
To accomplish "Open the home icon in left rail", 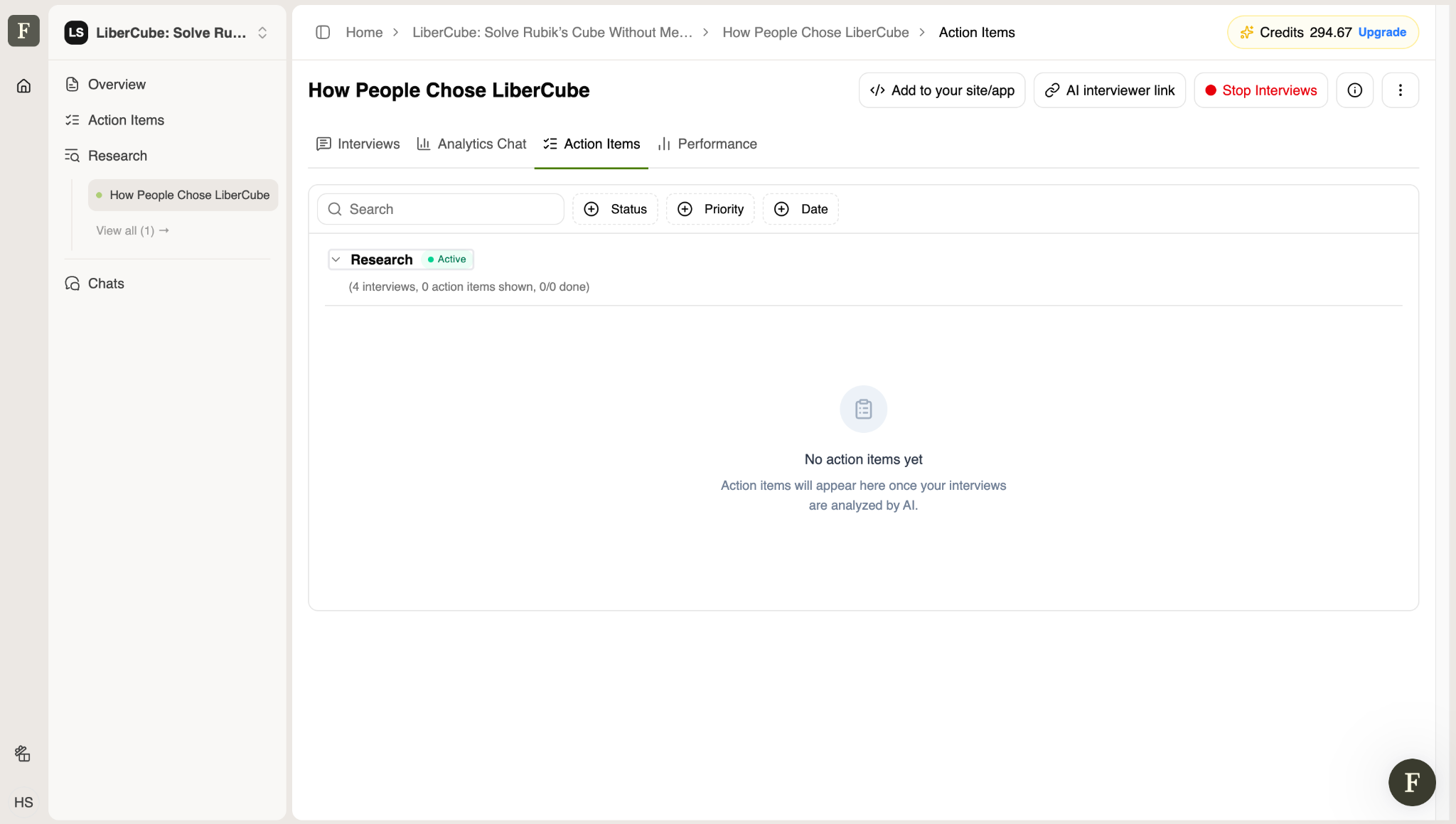I will coord(23,86).
